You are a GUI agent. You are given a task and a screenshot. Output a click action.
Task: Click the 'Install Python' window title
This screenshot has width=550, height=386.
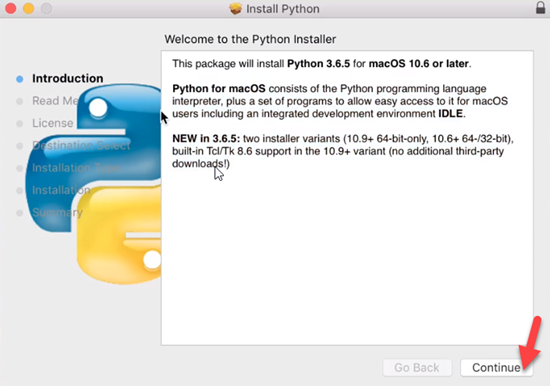[x=283, y=9]
